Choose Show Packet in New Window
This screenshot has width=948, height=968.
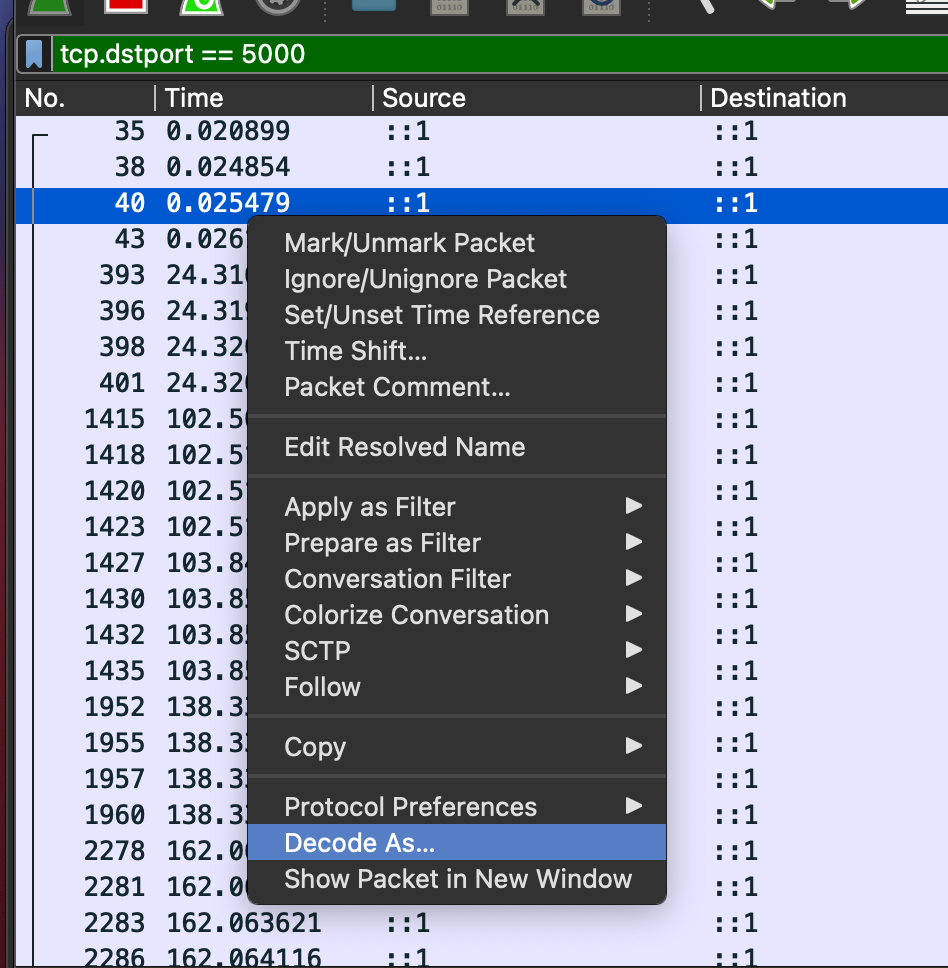[x=458, y=878]
